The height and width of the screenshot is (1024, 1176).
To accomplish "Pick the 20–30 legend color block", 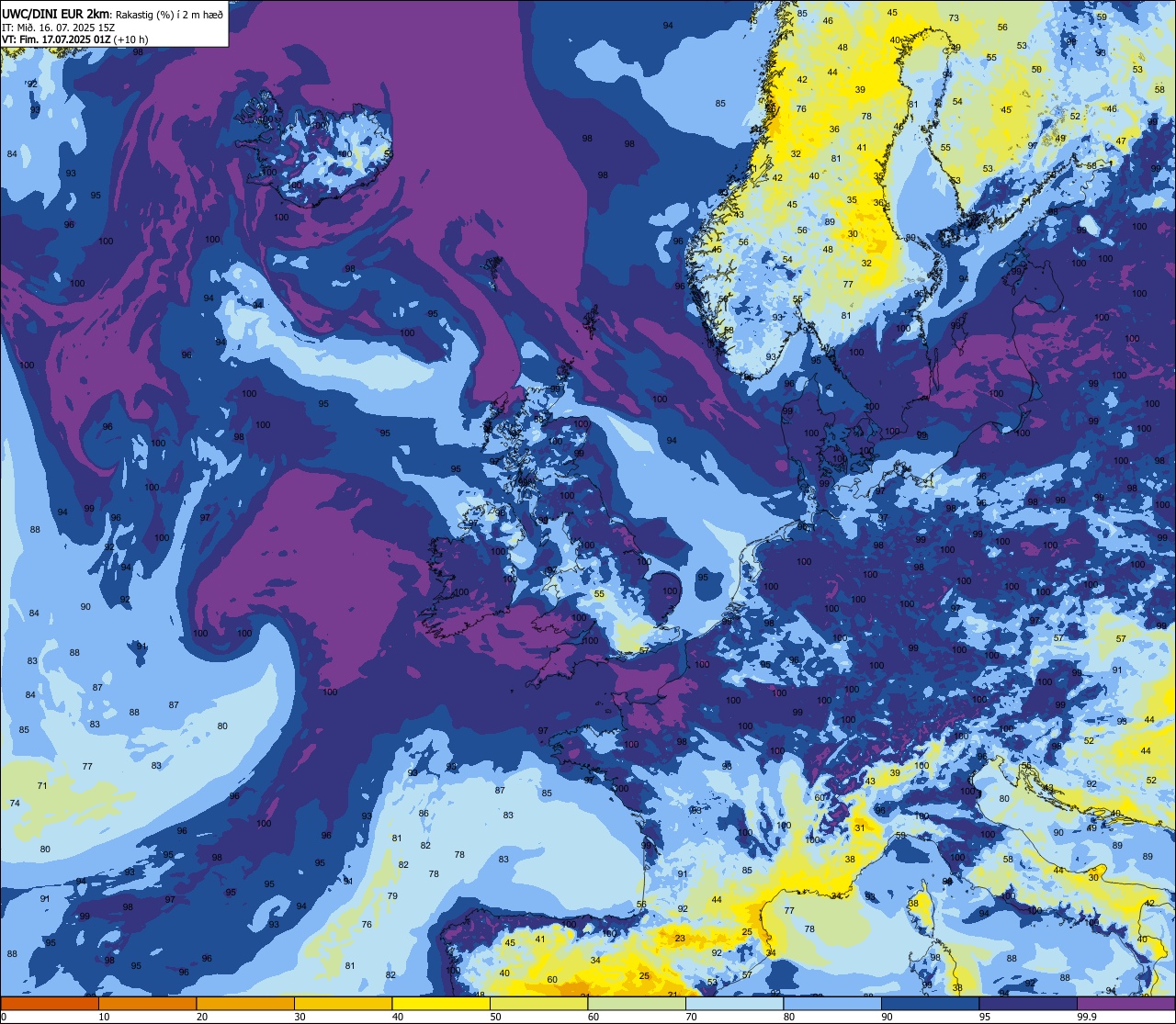I will pyautogui.click(x=245, y=1003).
